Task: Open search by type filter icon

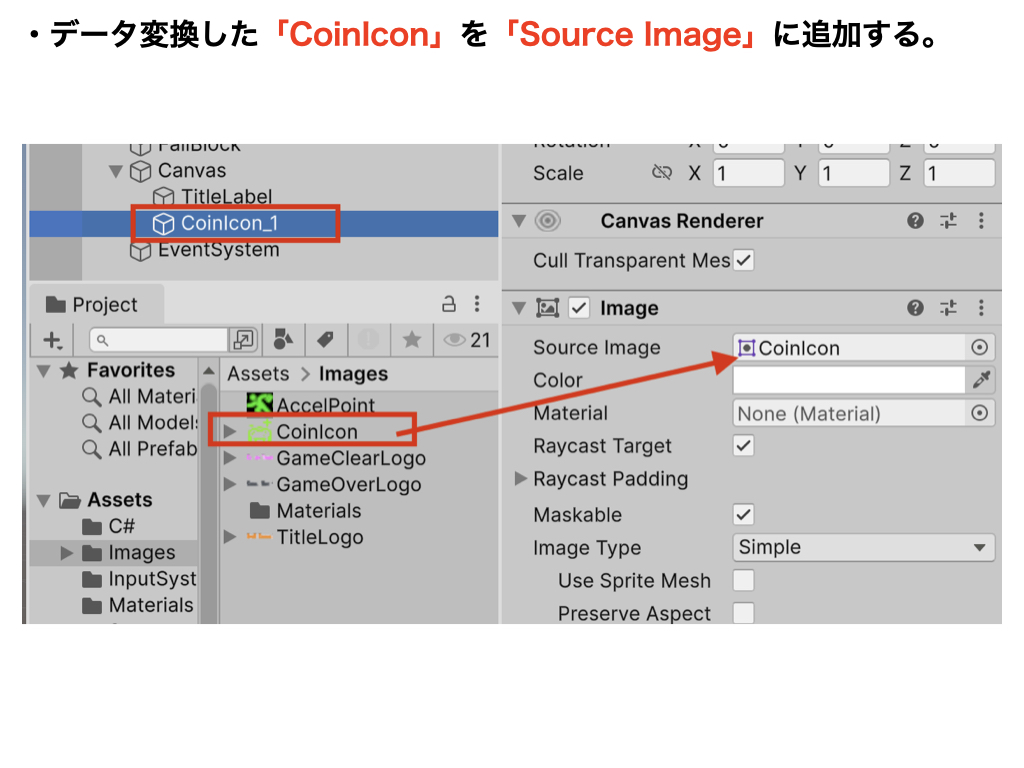Action: (284, 340)
